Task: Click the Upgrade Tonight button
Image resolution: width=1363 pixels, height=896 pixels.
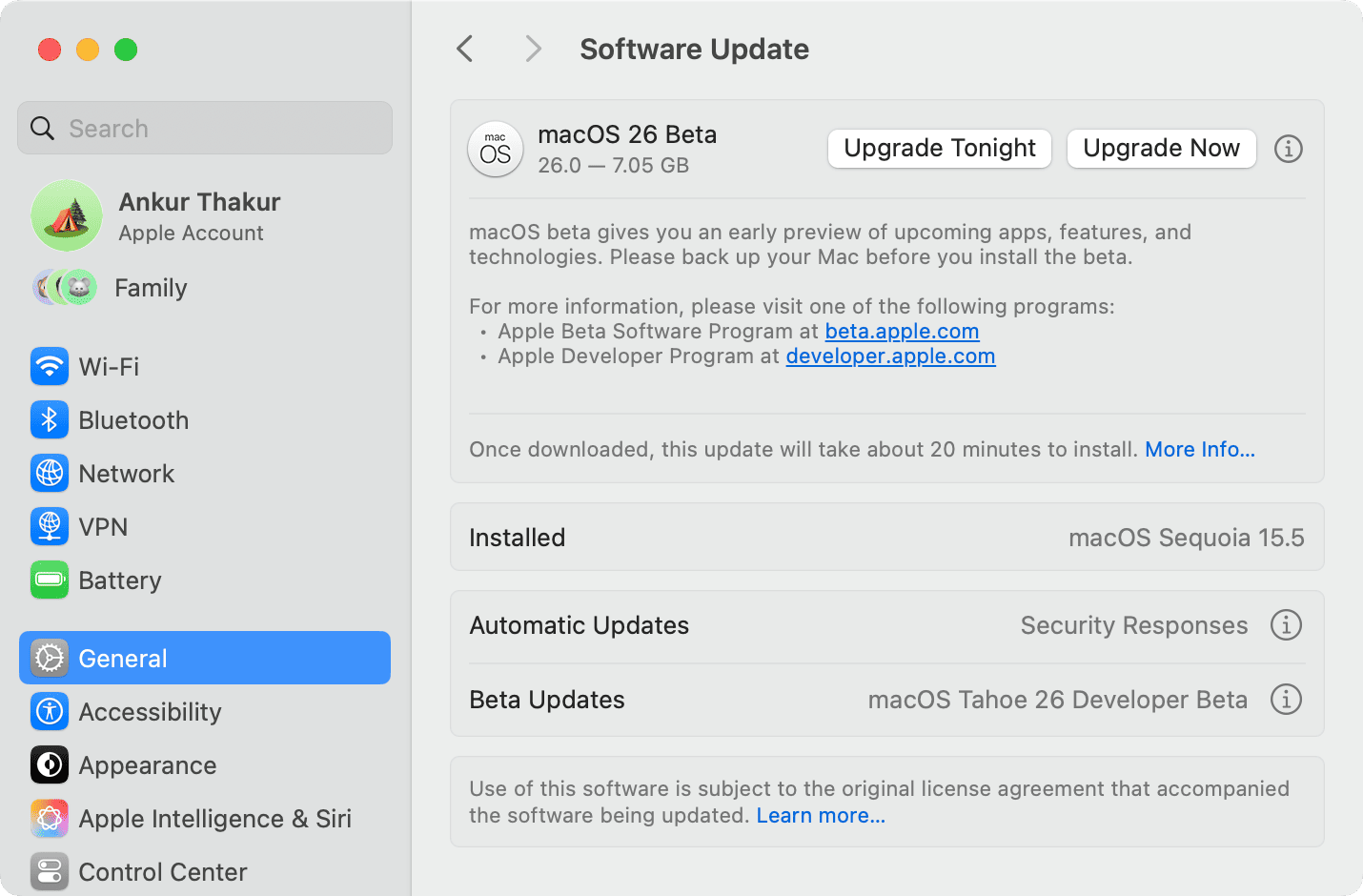Action: point(939,149)
